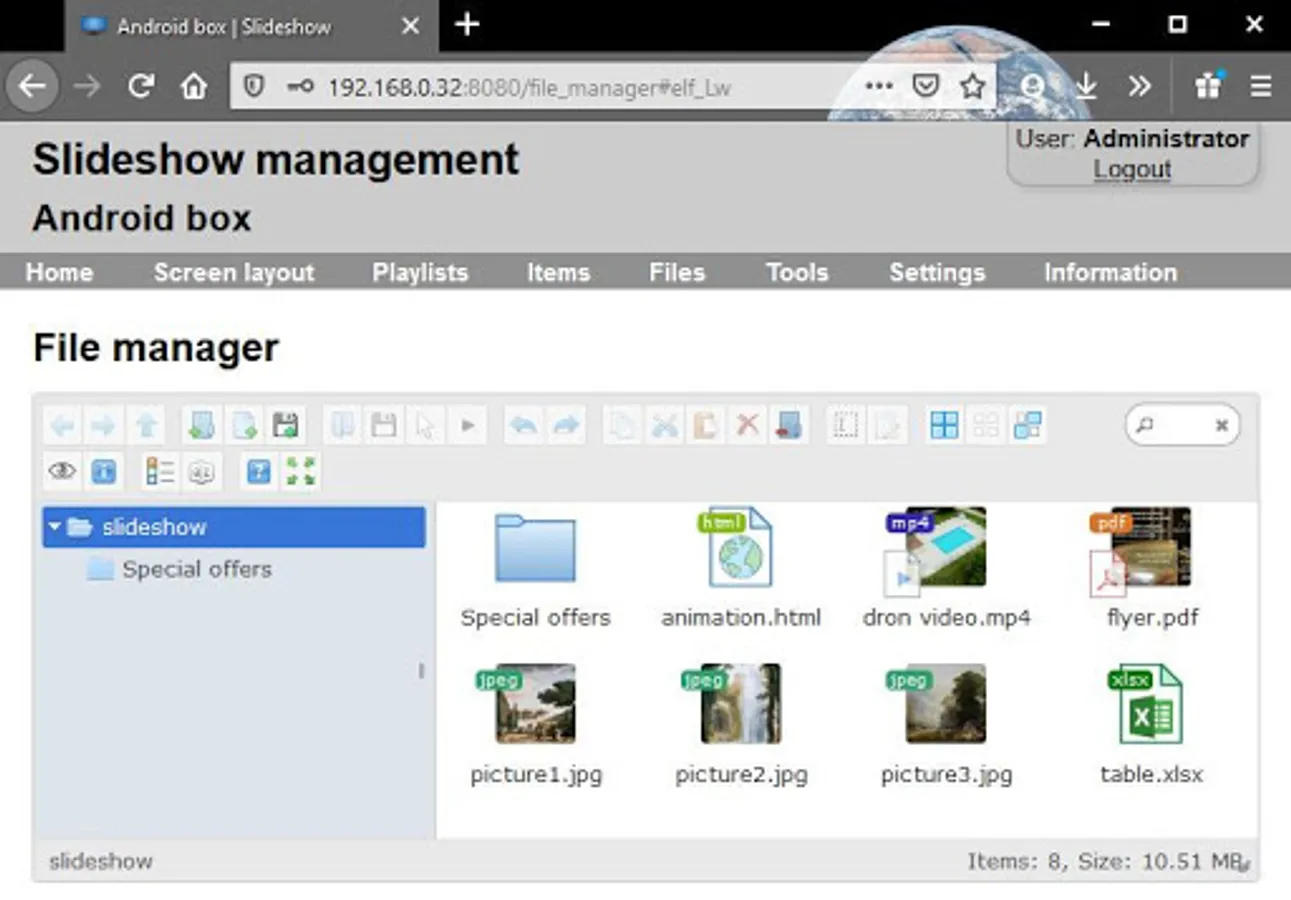Click the browser Home button
Image resolution: width=1291 pixels, height=900 pixels.
[193, 87]
